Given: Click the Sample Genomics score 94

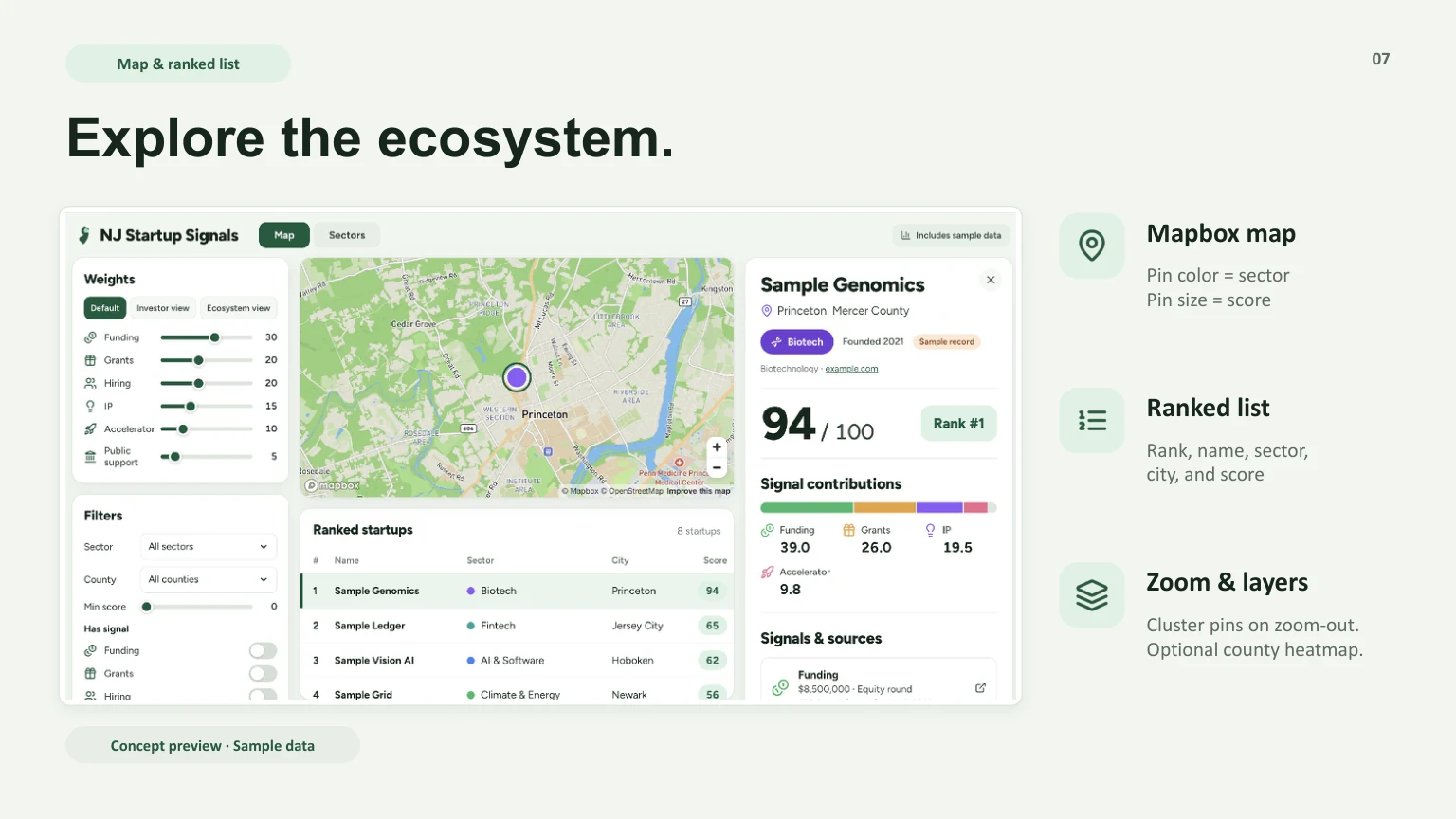Looking at the screenshot, I should coord(712,591).
